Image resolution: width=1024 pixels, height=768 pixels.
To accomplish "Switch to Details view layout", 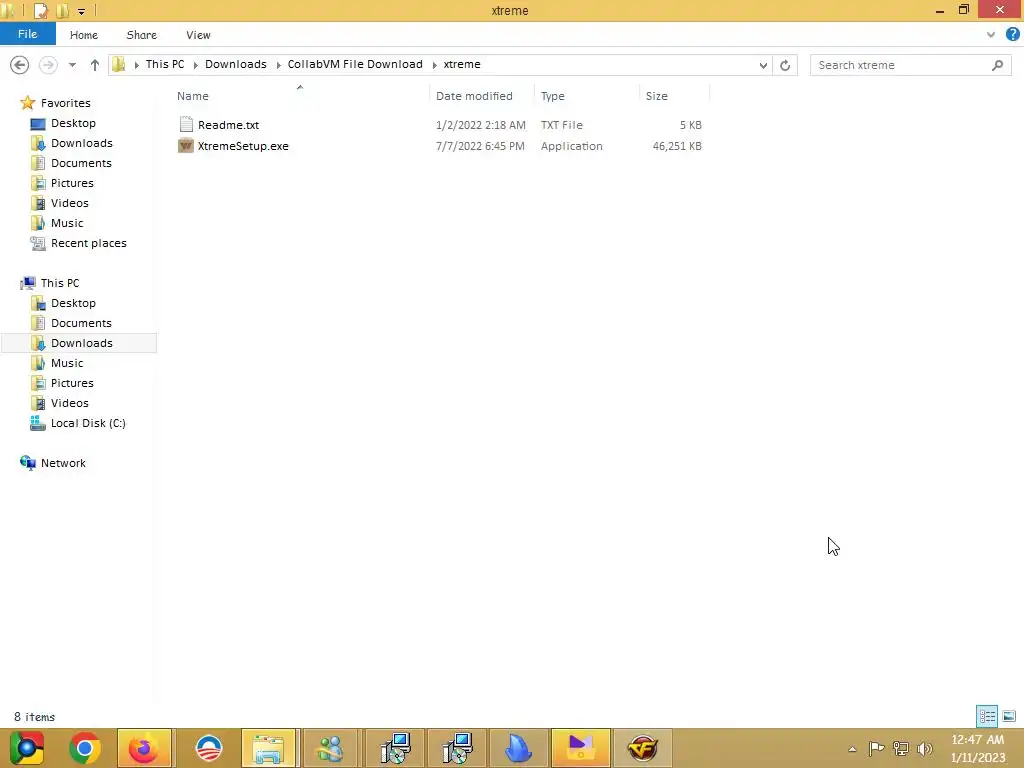I will (x=987, y=716).
